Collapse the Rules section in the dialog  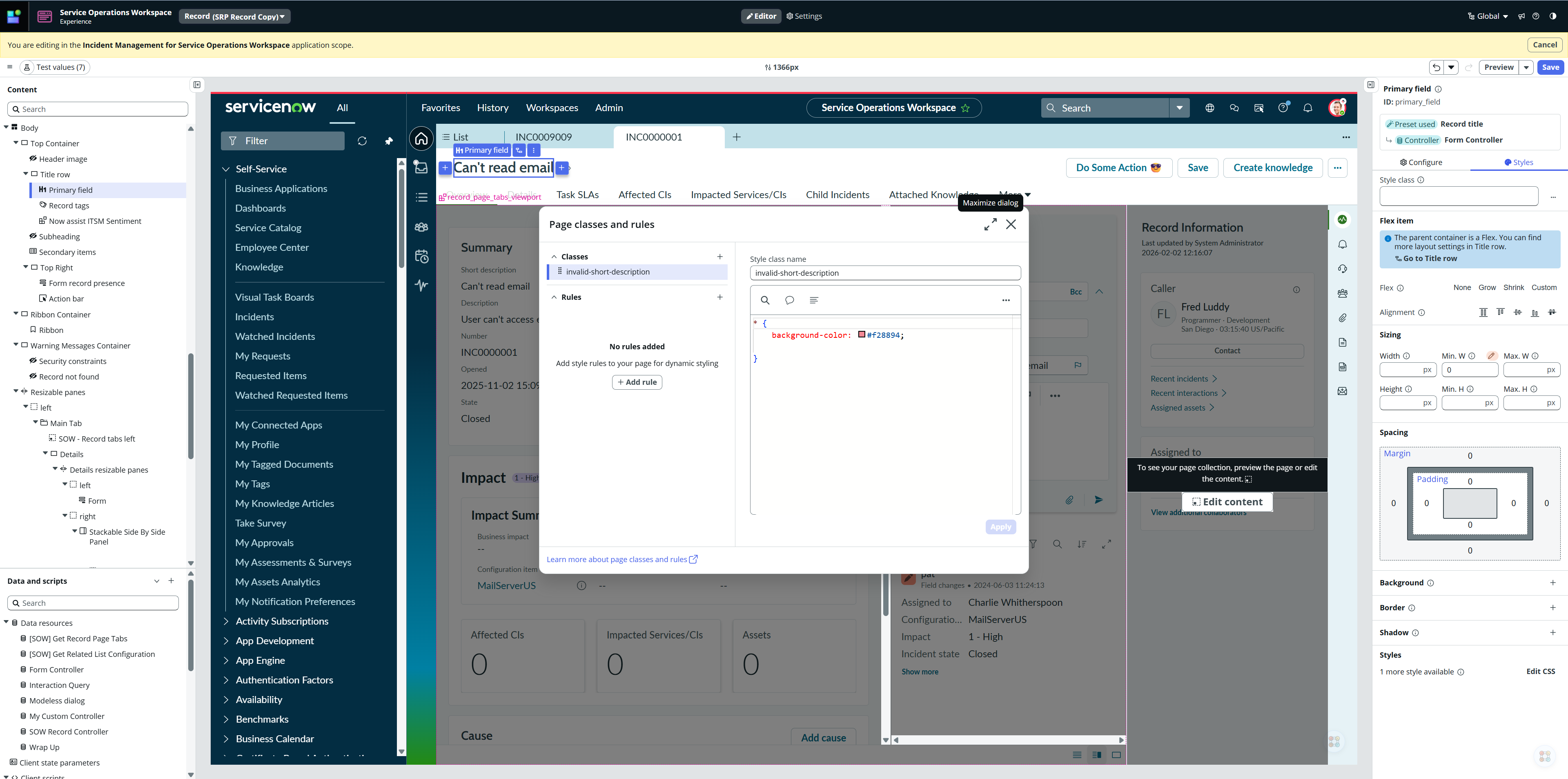click(554, 297)
